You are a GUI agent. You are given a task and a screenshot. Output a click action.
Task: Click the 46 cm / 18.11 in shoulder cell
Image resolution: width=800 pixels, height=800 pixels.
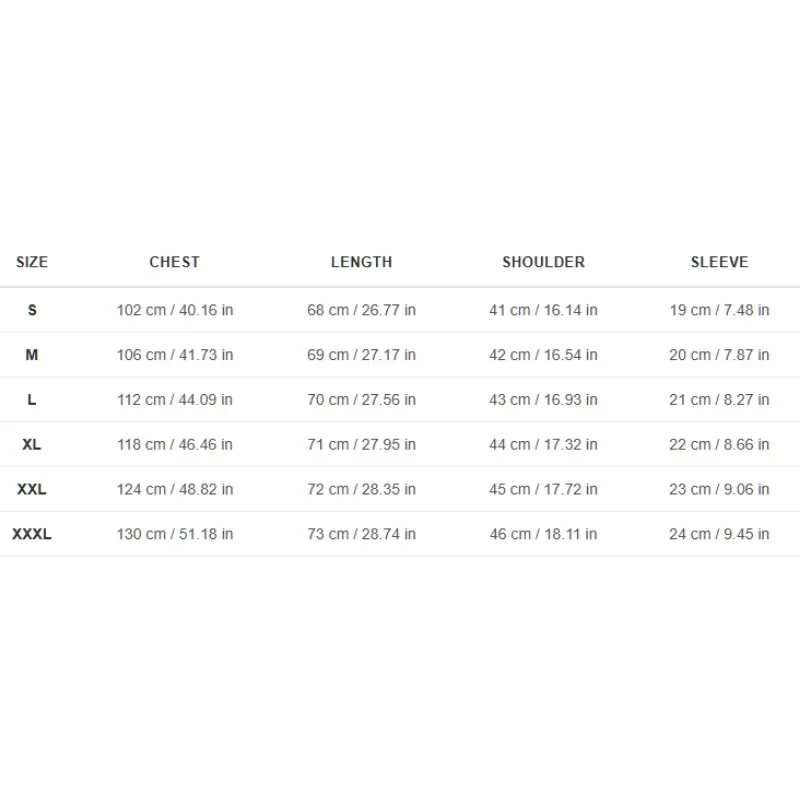click(543, 534)
